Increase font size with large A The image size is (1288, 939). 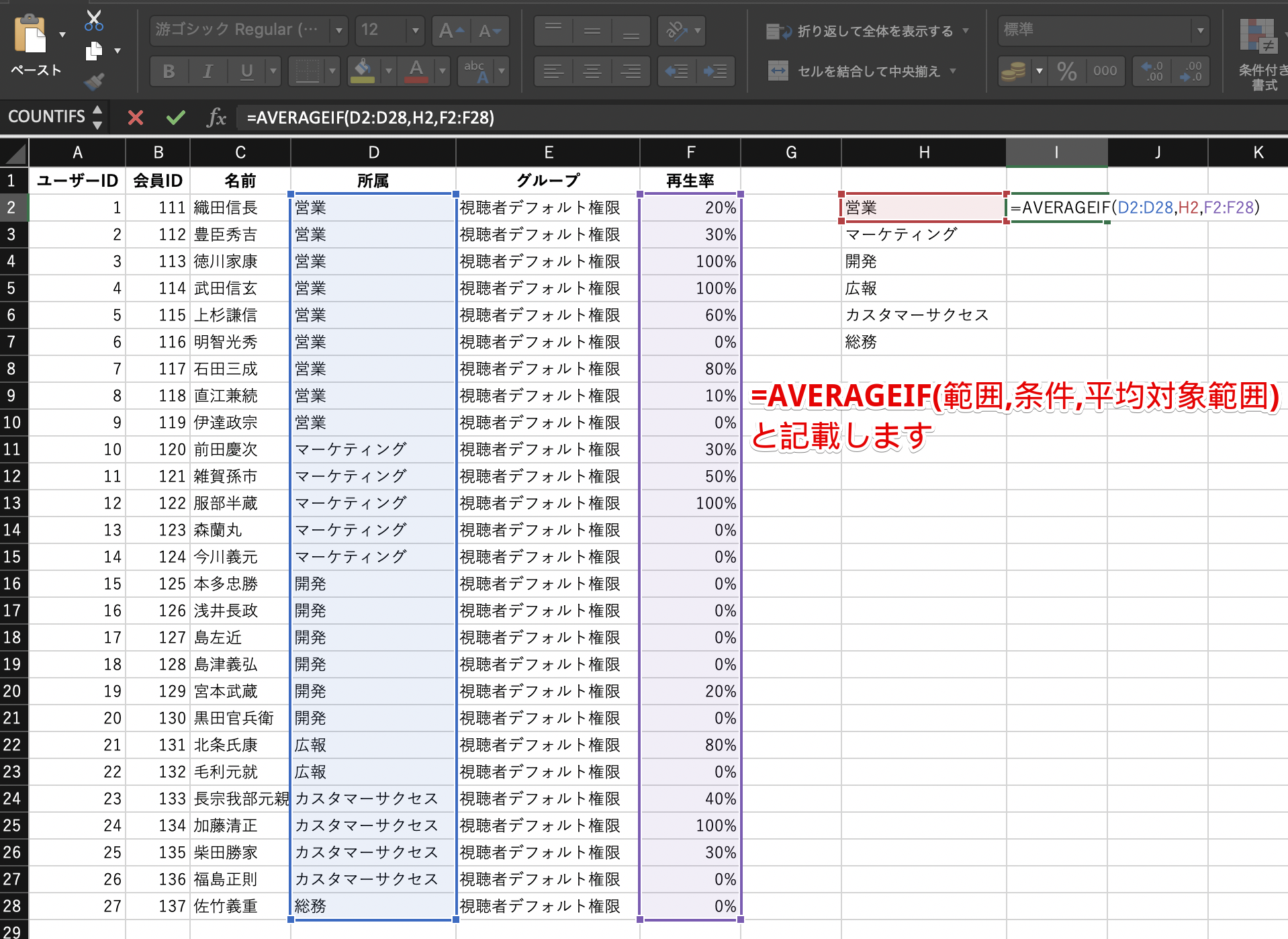[451, 30]
